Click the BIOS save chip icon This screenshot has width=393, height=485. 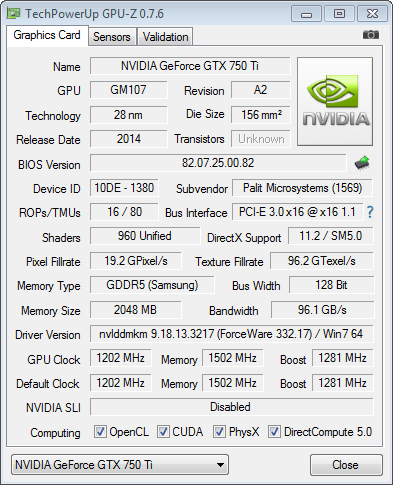pyautogui.click(x=362, y=163)
